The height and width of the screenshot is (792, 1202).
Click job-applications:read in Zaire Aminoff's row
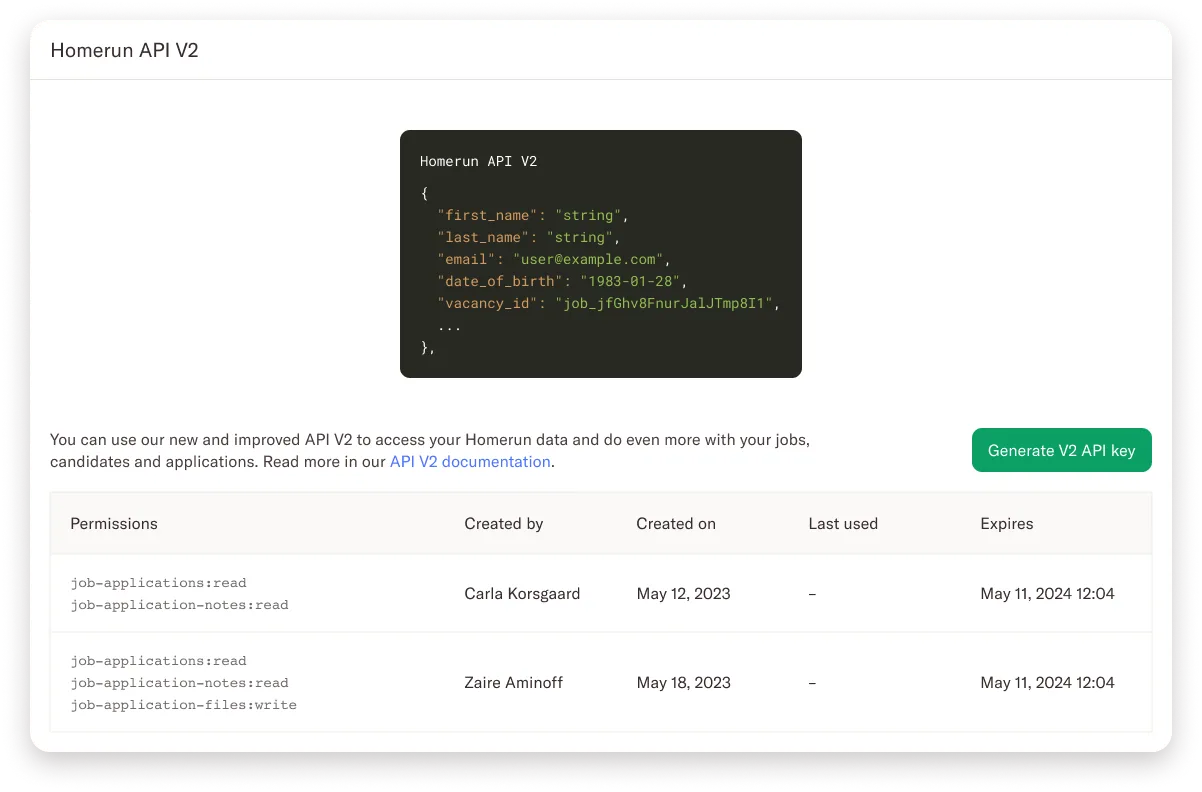(158, 661)
